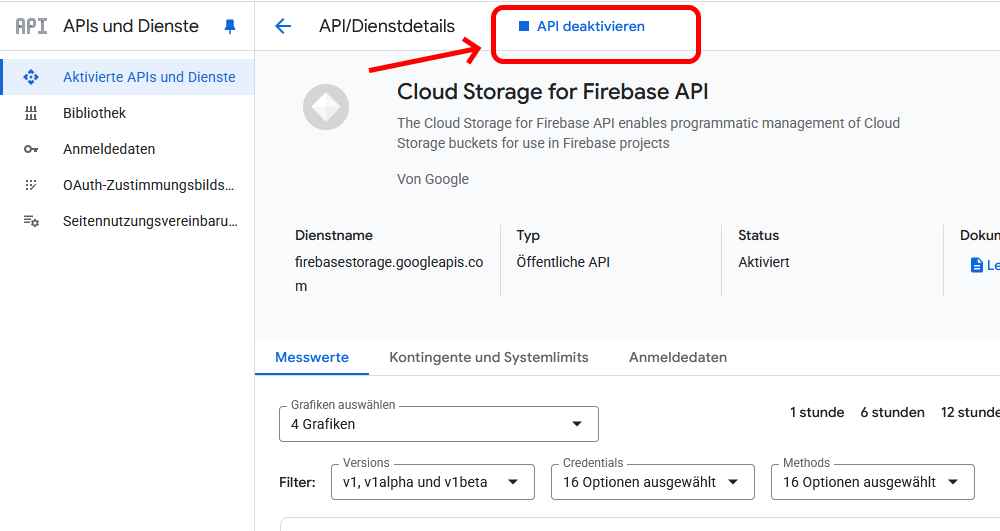Expand the Methods filter dropdown

872,482
